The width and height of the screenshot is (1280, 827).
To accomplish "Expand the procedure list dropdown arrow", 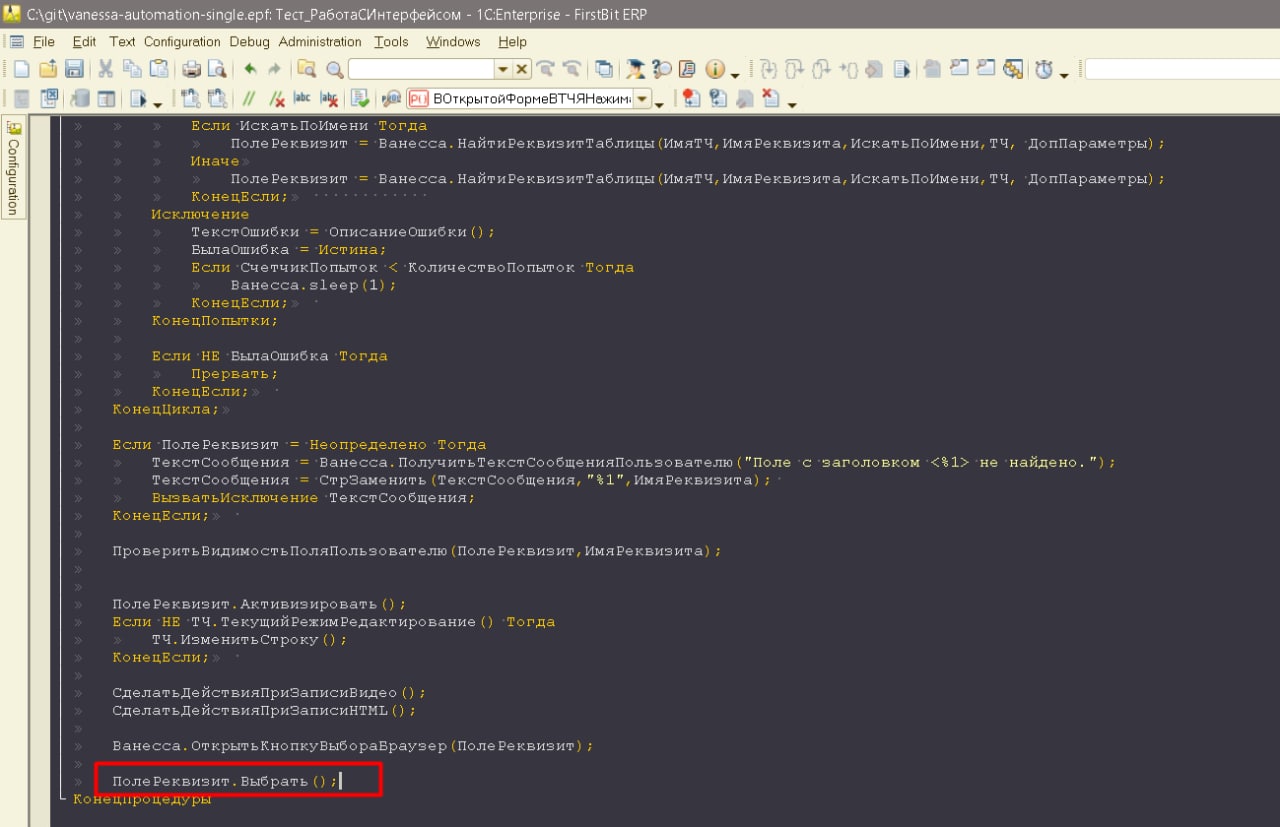I will [x=643, y=98].
